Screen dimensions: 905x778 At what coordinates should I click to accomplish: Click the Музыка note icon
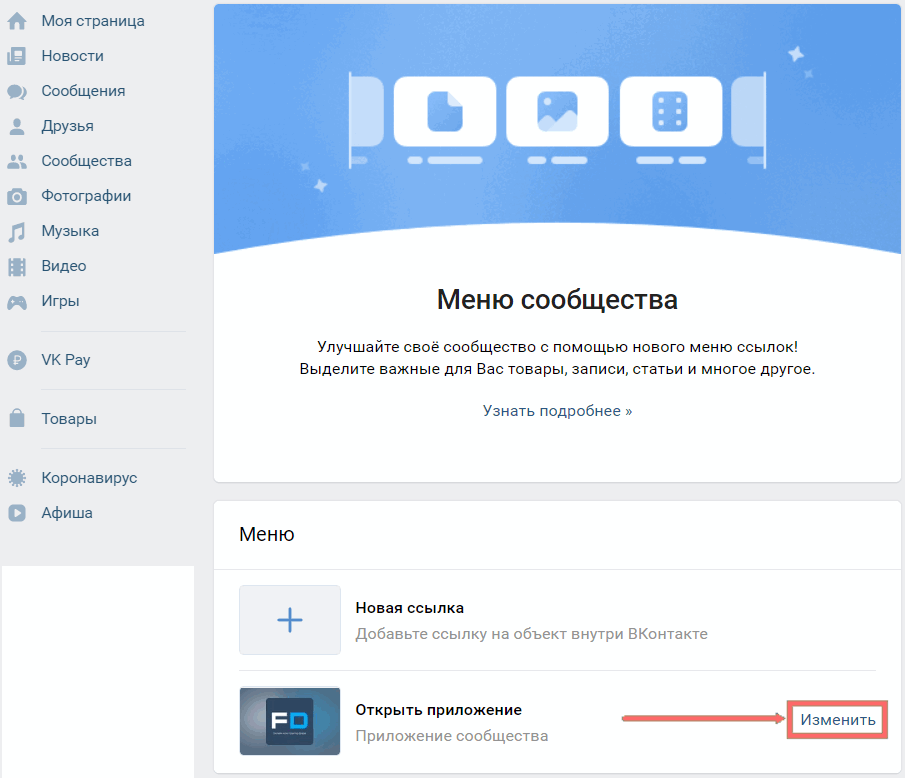[x=17, y=231]
